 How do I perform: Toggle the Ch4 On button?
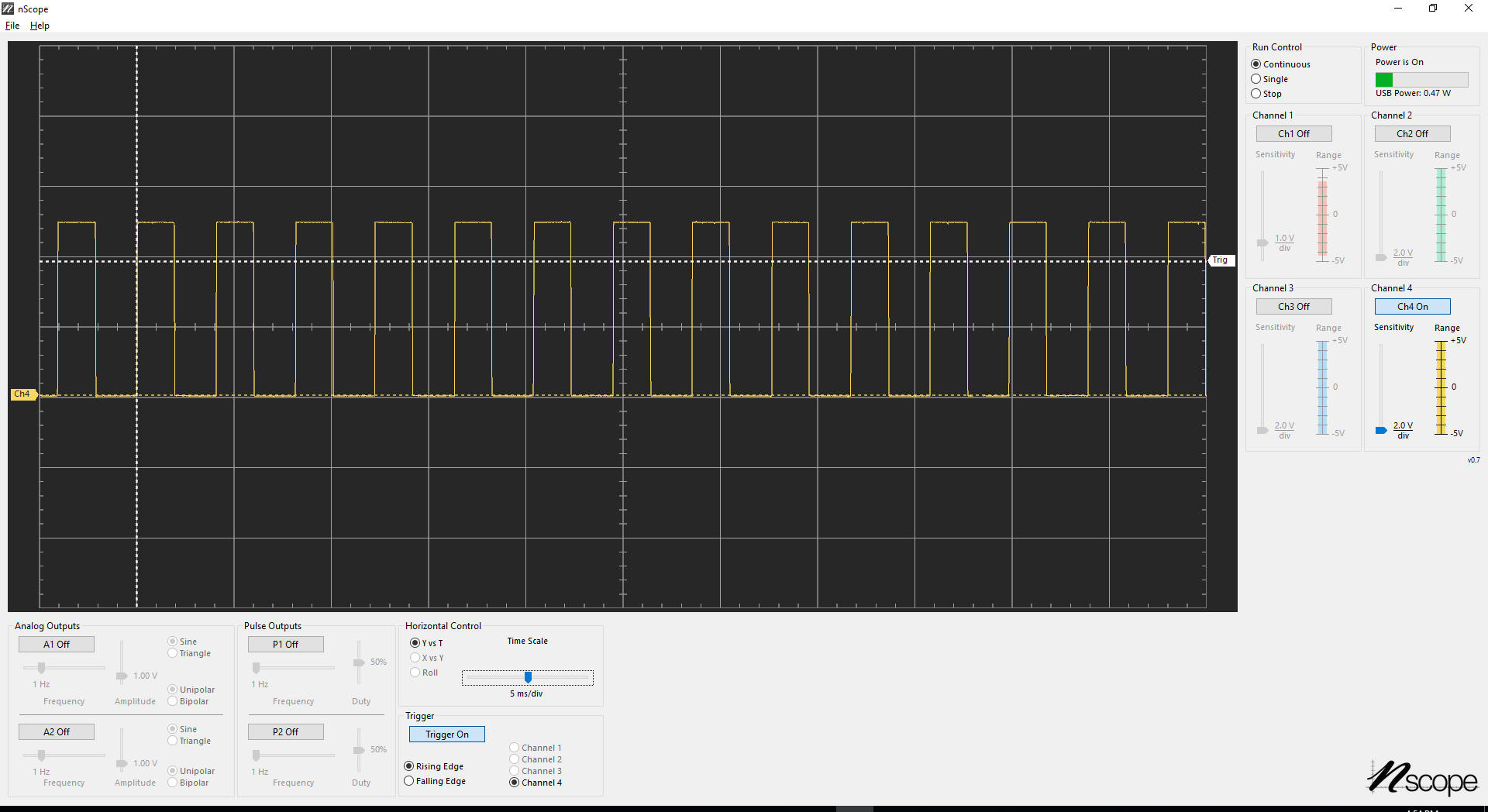tap(1412, 307)
